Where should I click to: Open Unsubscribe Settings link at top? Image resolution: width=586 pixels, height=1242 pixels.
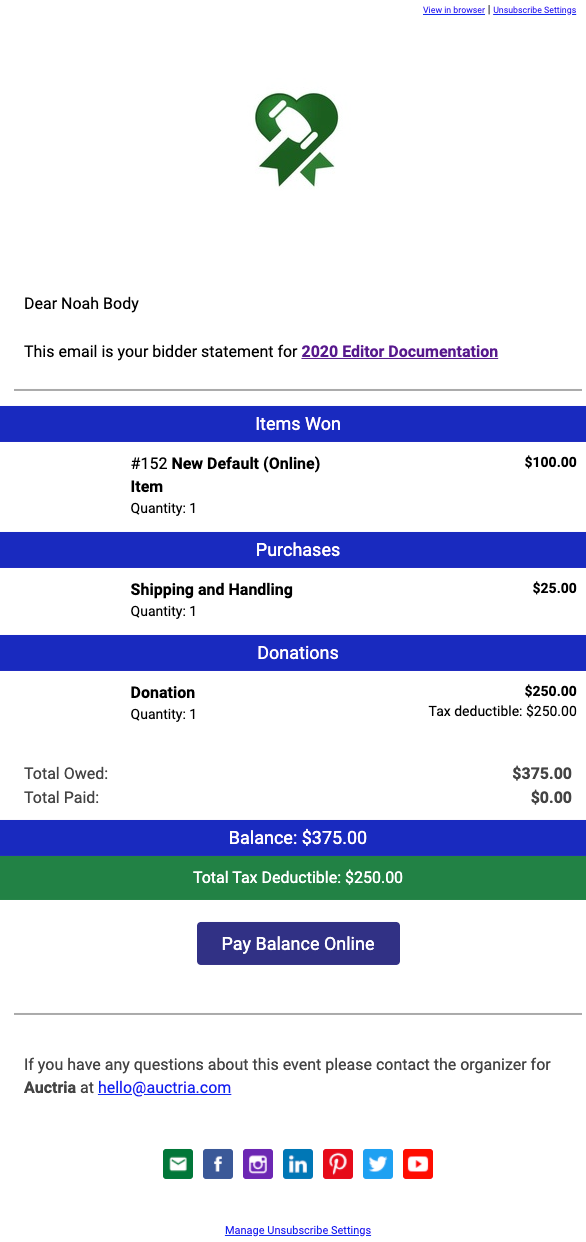coord(534,10)
